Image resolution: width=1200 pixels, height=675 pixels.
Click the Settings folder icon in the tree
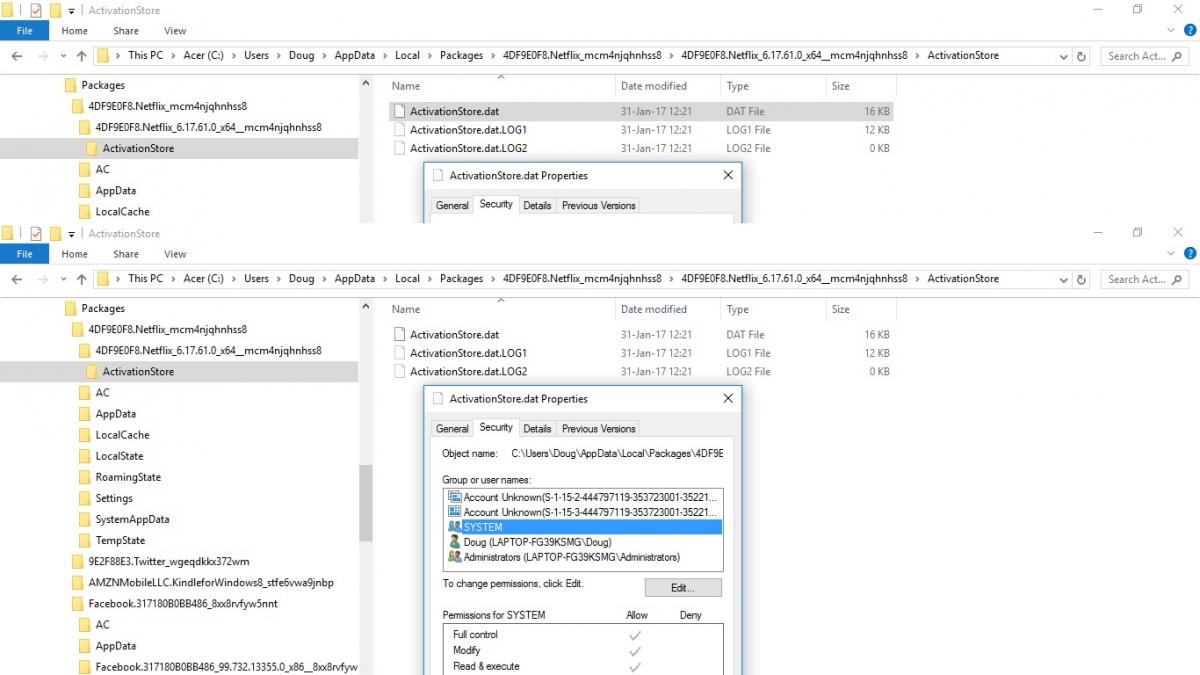click(85, 498)
